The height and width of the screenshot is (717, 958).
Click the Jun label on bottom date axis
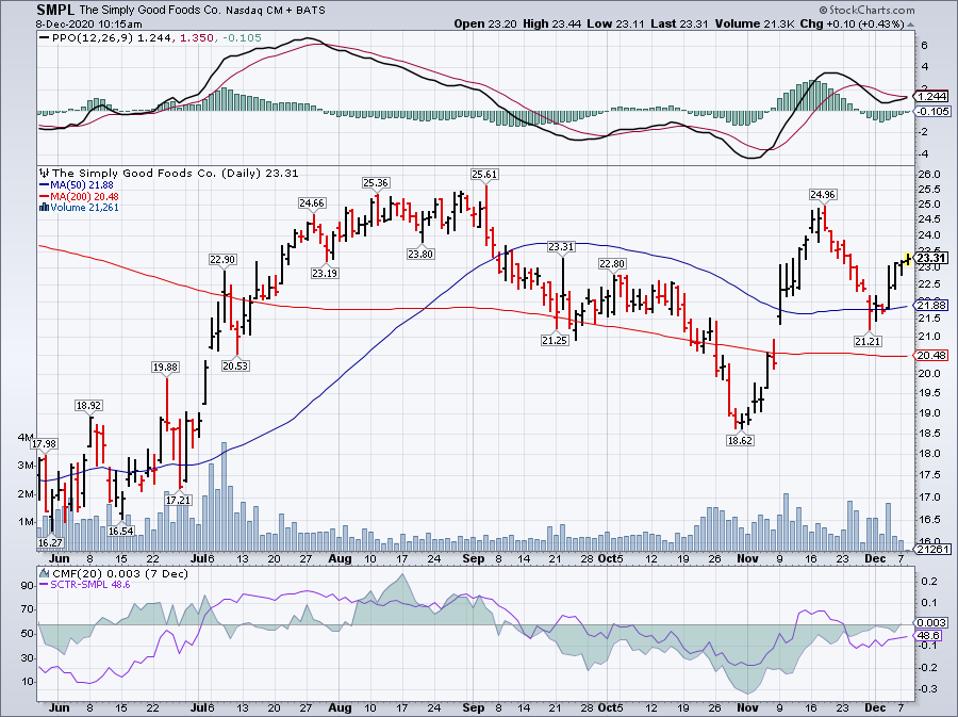(x=59, y=708)
